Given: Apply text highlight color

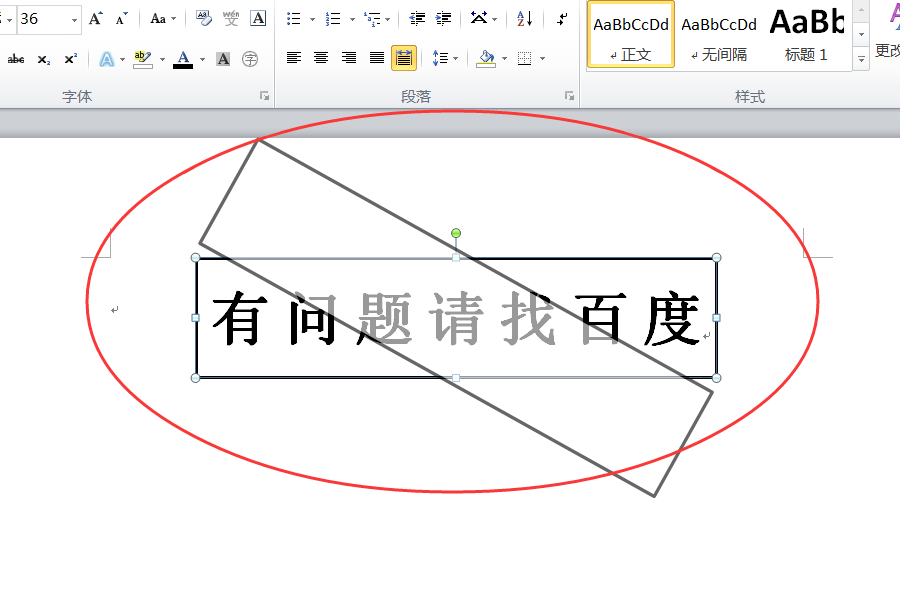Looking at the screenshot, I should (x=143, y=59).
